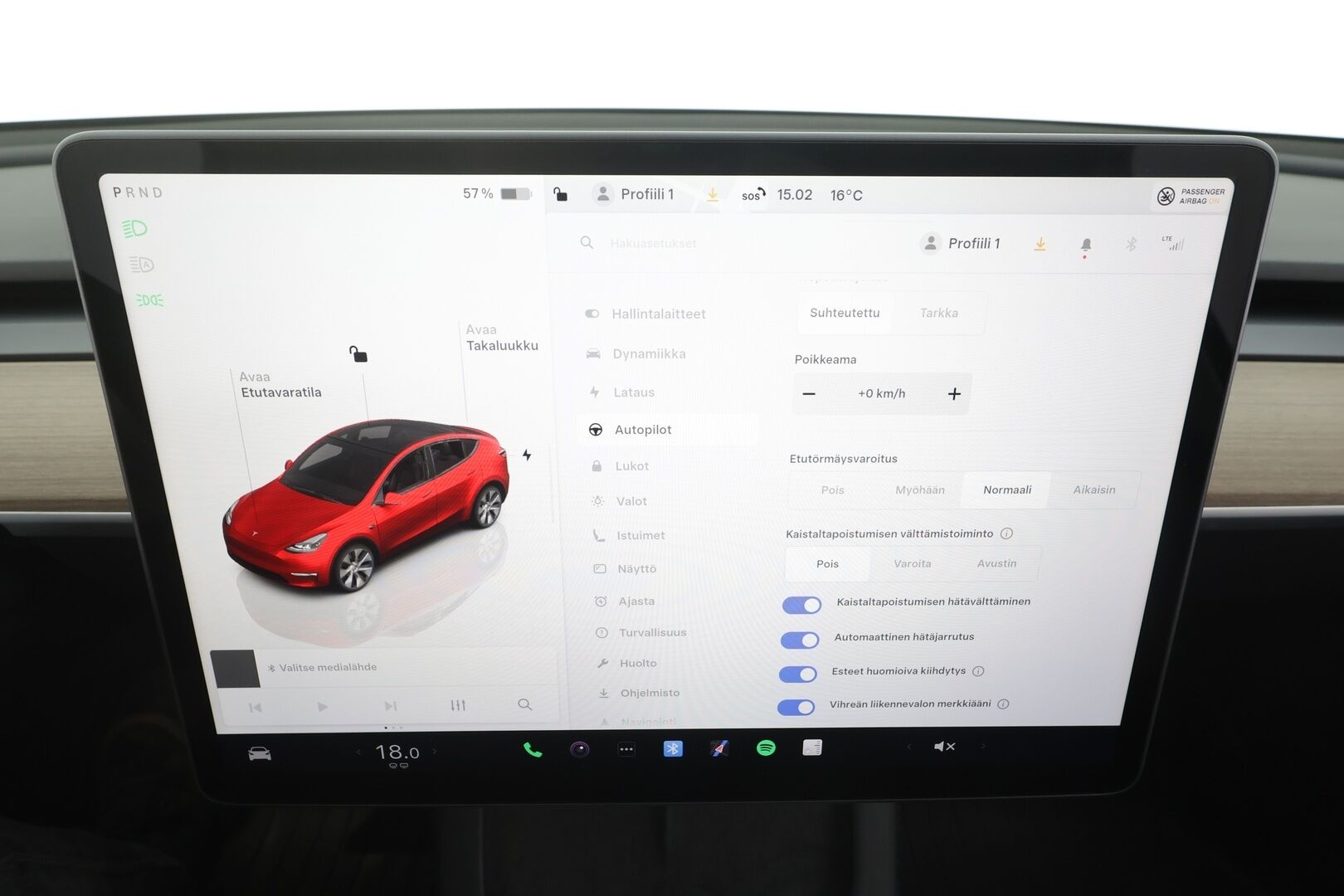Select Tarkka speed limit mode
Image resolution: width=1344 pixels, height=896 pixels.
click(939, 313)
